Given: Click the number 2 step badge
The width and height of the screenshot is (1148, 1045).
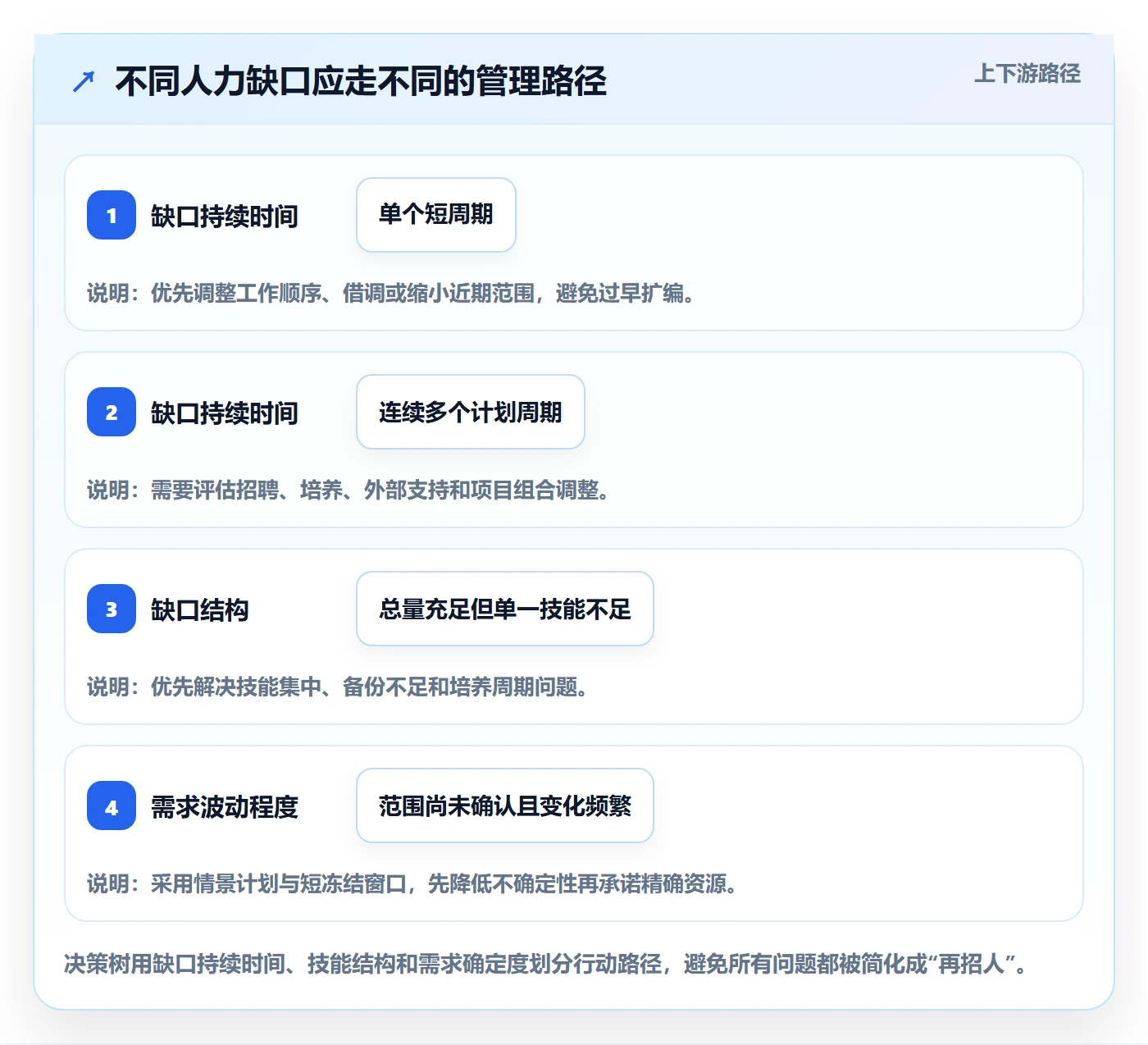Looking at the screenshot, I should click(x=112, y=412).
